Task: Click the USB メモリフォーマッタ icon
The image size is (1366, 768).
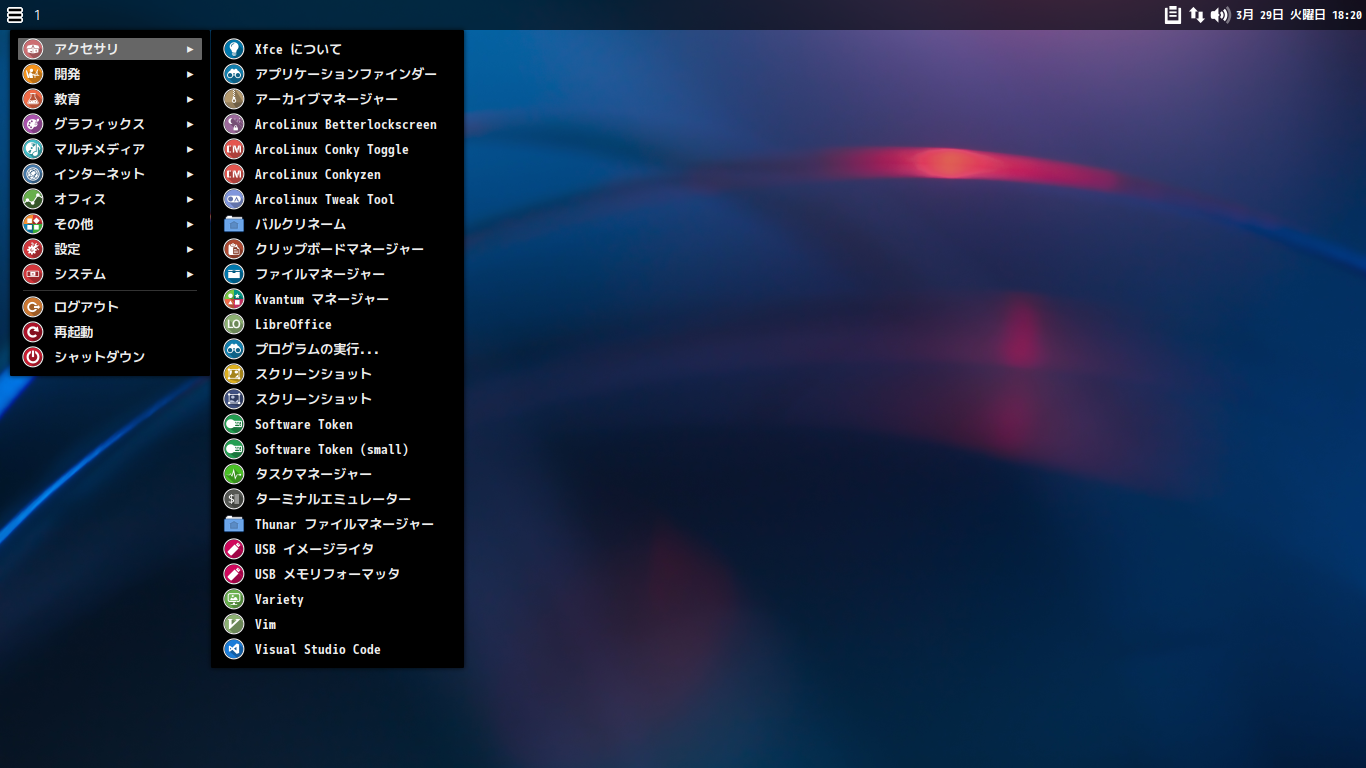Action: pyautogui.click(x=233, y=574)
